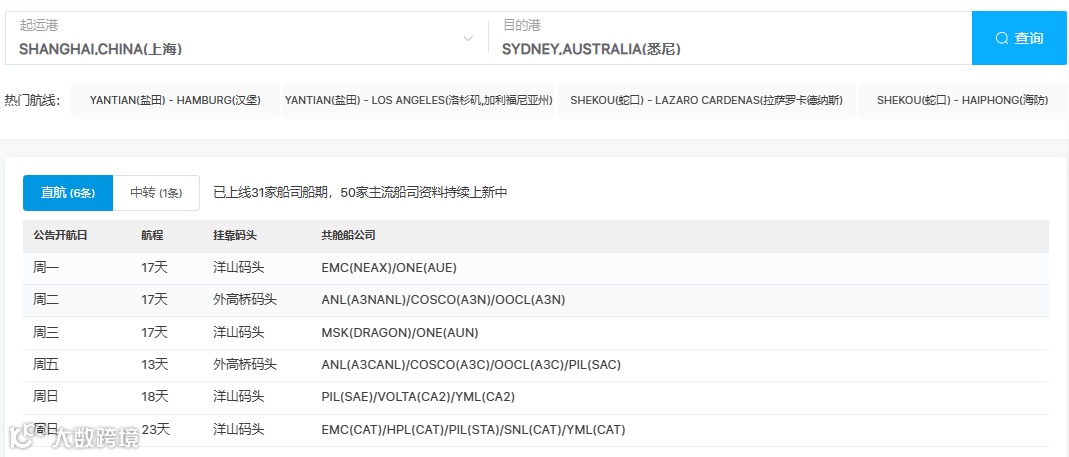Click 外高桥码头 in the 周二 row
Viewport: 1069px width, 457px height.
(x=245, y=299)
